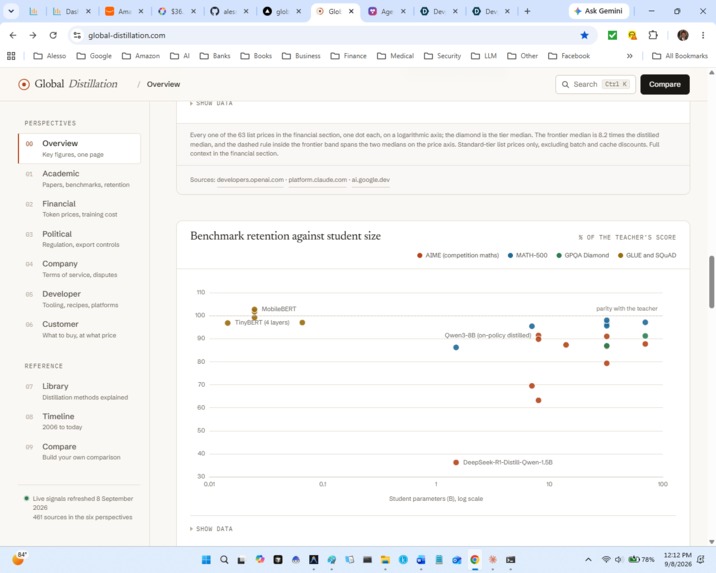
Task: Click the Global Distillation logo
Action: [x=68, y=84]
